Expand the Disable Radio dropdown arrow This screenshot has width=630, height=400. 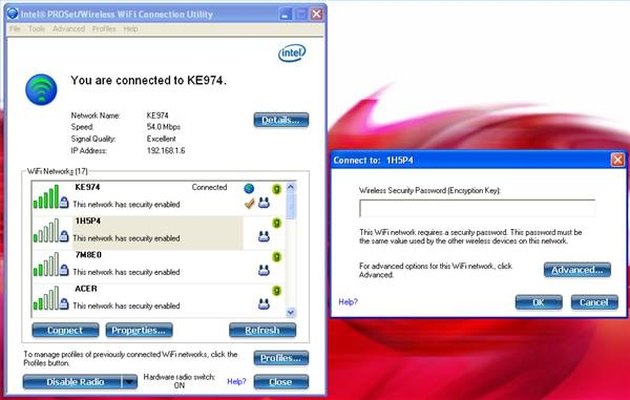coord(129,382)
